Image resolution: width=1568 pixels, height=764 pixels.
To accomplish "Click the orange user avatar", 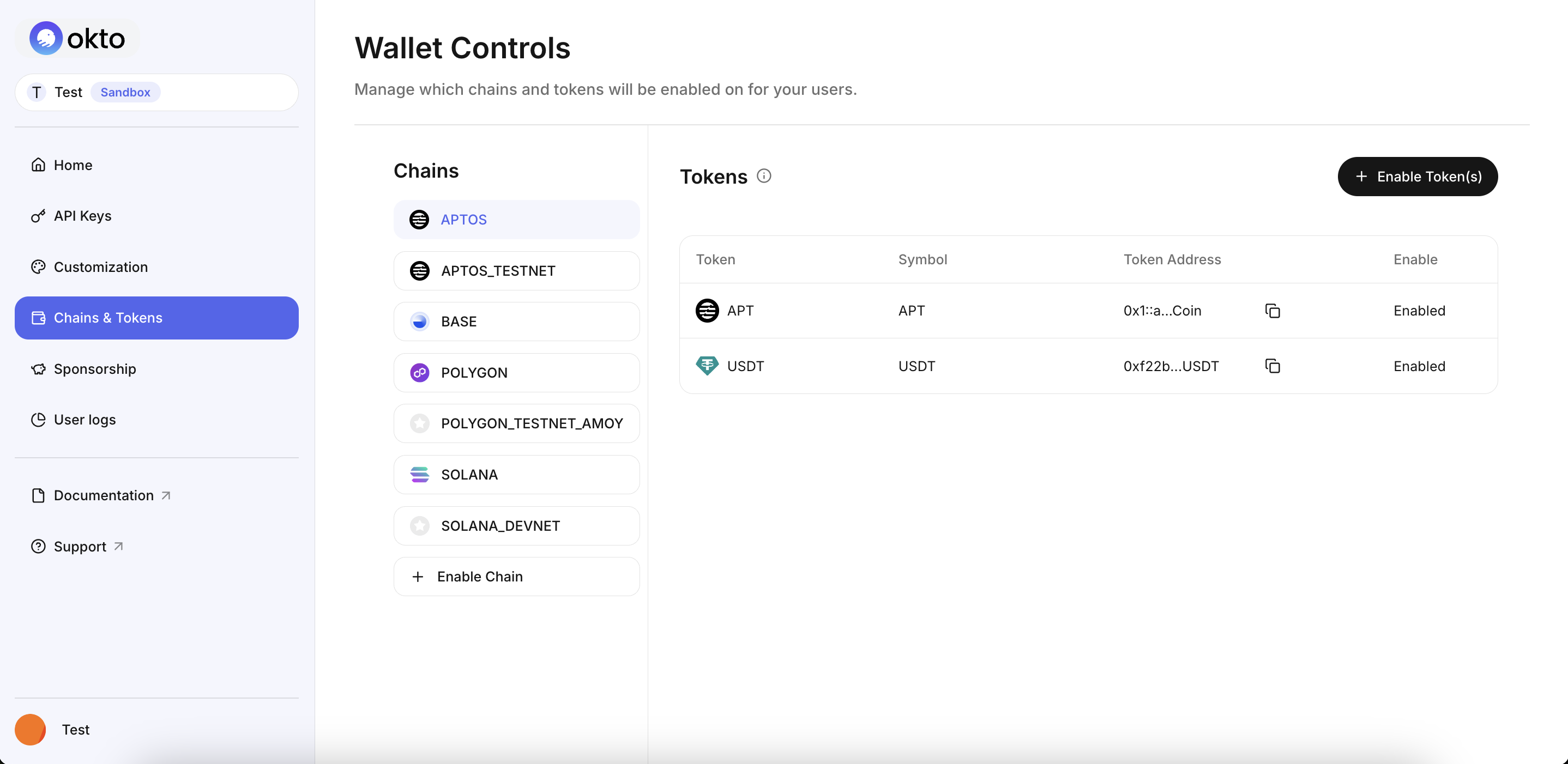I will [x=31, y=729].
